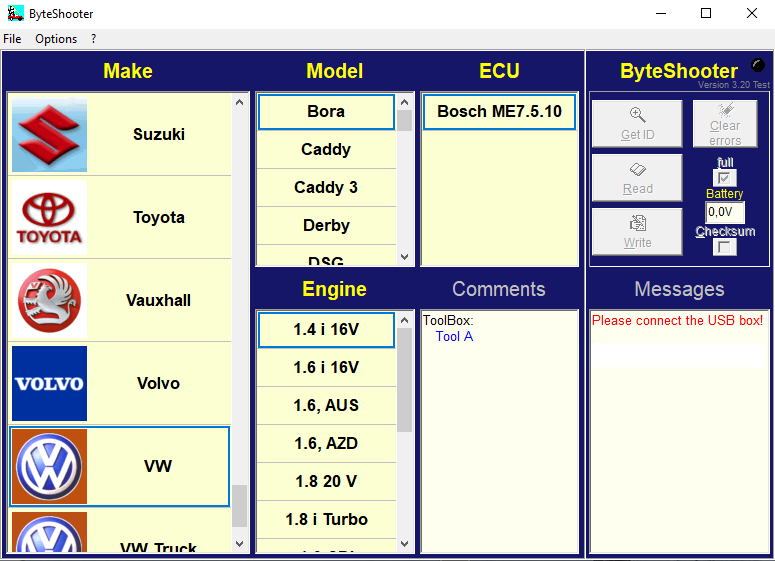Select Bora in the Model list
The height and width of the screenshot is (561, 775).
(x=326, y=112)
